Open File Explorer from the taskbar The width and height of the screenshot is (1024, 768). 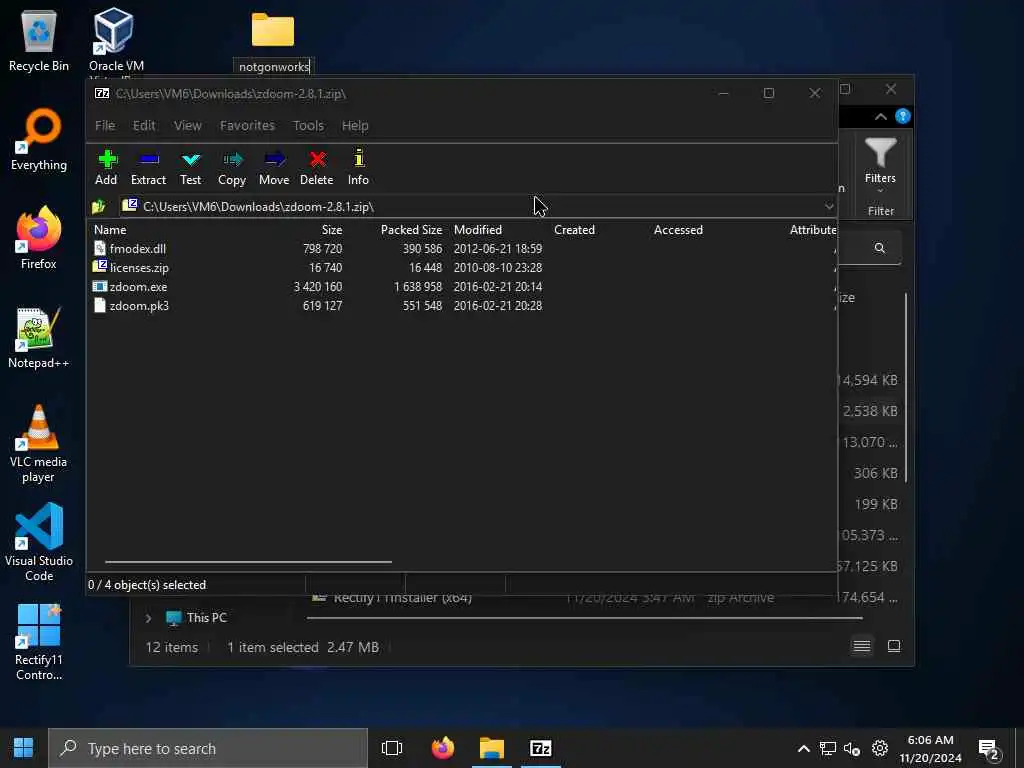click(492, 748)
